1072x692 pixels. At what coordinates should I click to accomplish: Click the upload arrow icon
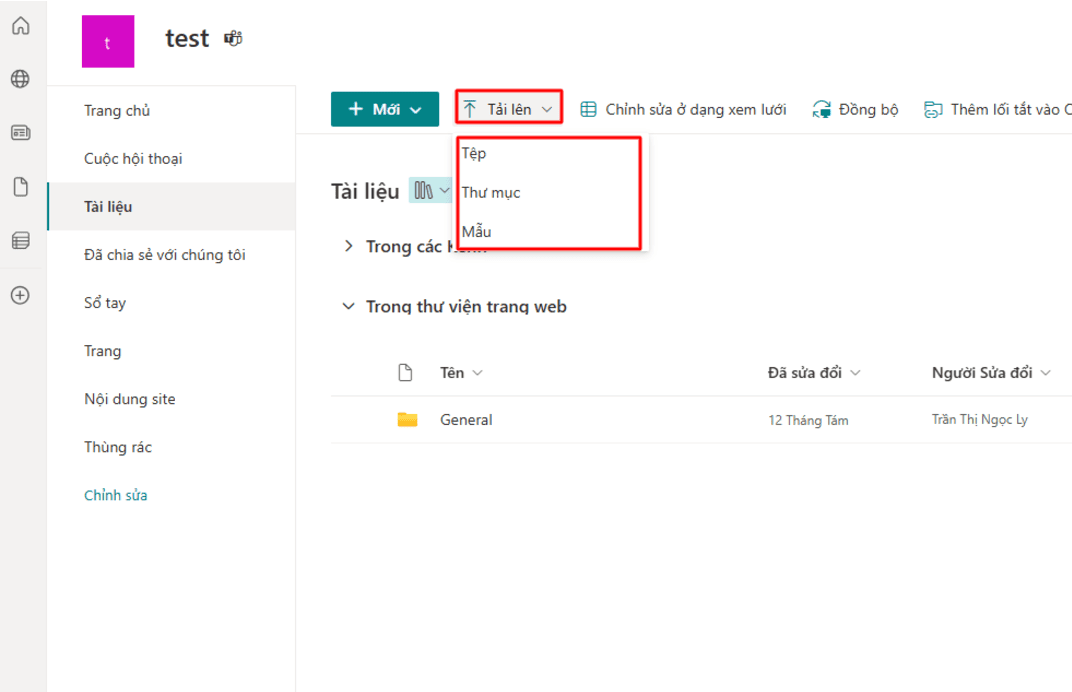coord(470,109)
